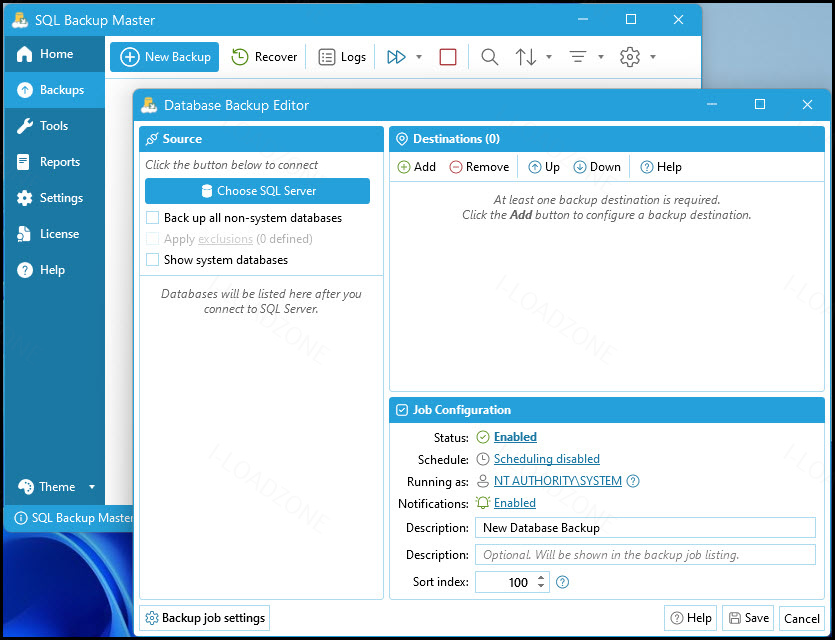Open the License sidebar page
The width and height of the screenshot is (835, 640).
click(54, 234)
